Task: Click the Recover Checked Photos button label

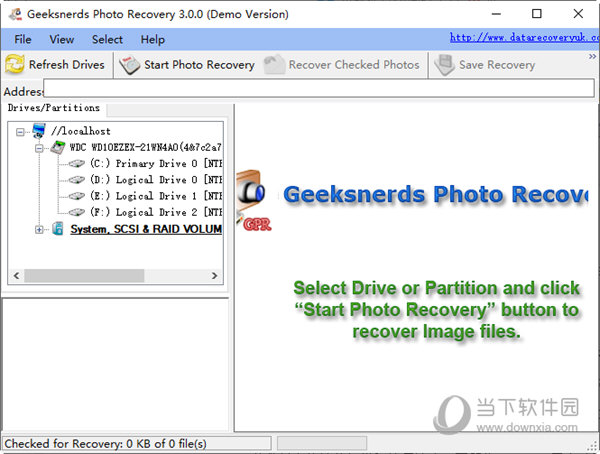Action: (x=354, y=65)
